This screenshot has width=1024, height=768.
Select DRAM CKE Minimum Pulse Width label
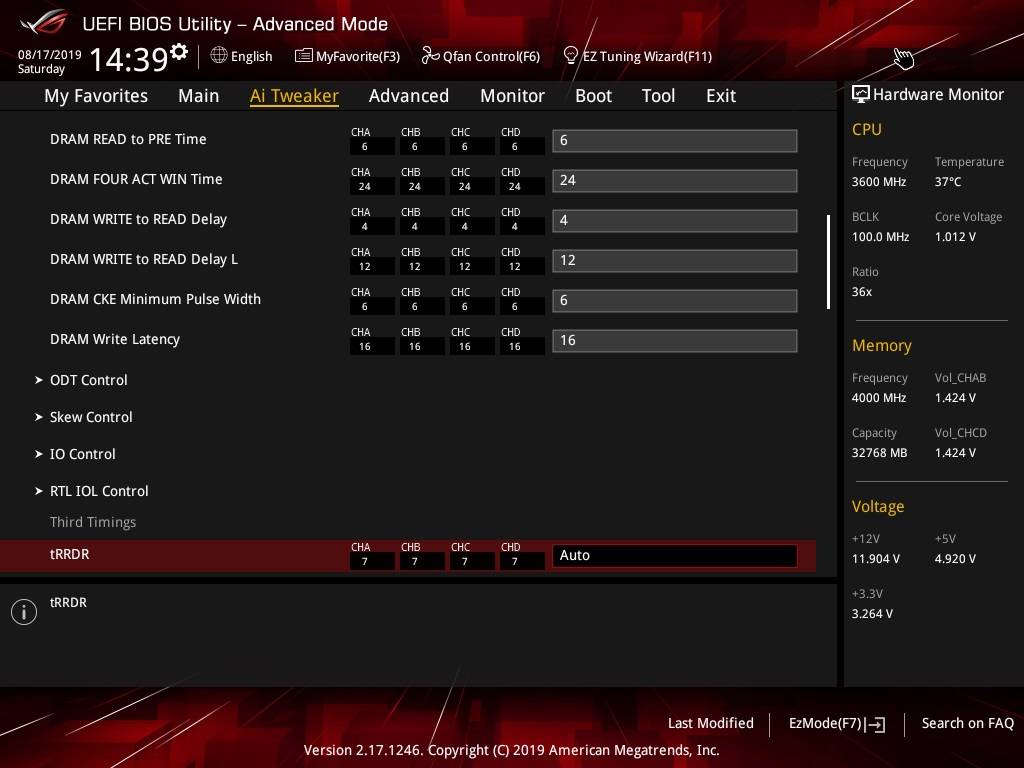point(155,299)
